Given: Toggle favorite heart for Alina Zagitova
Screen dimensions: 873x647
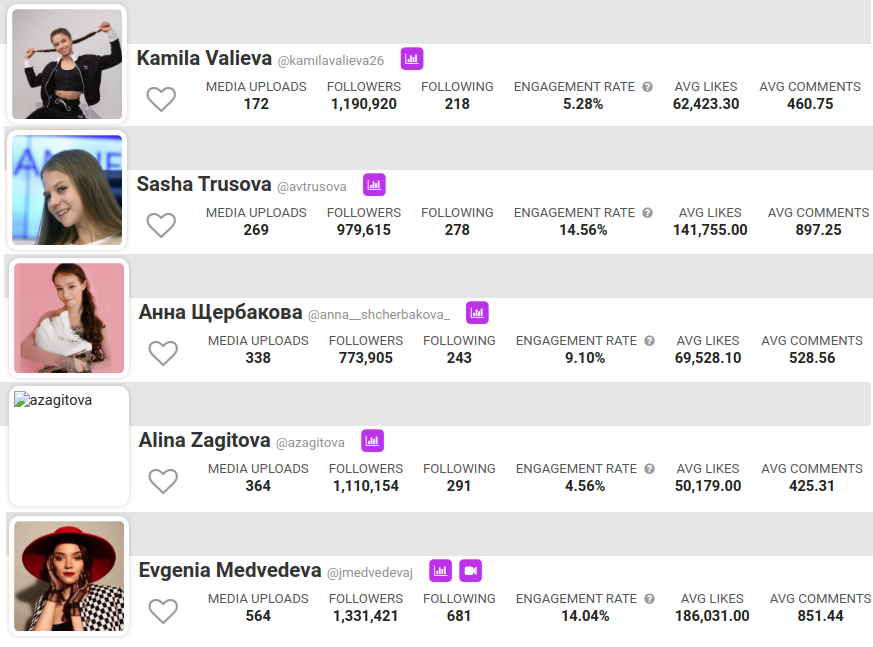Looking at the screenshot, I should coord(163,481).
